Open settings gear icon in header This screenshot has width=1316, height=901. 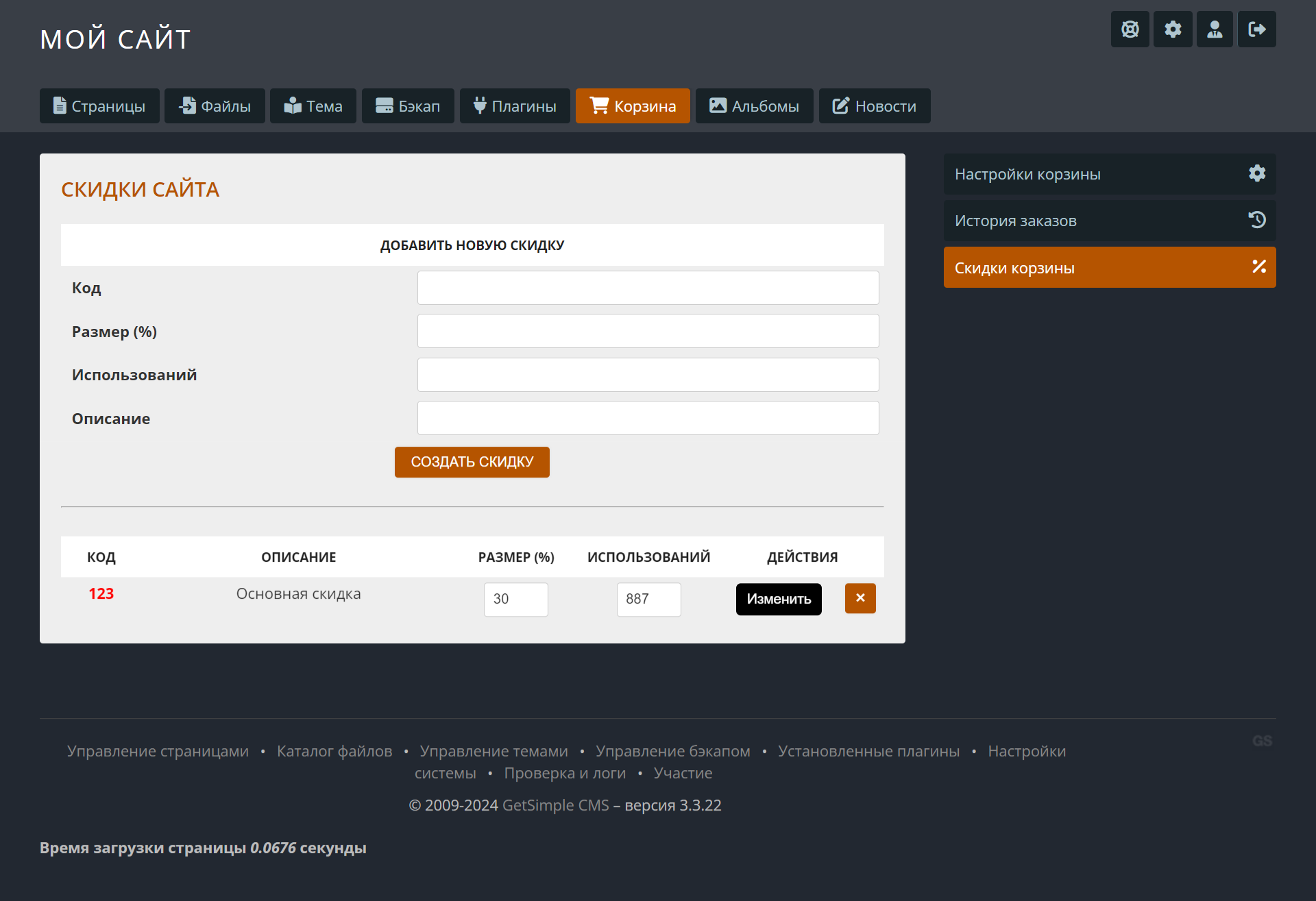tap(1173, 29)
